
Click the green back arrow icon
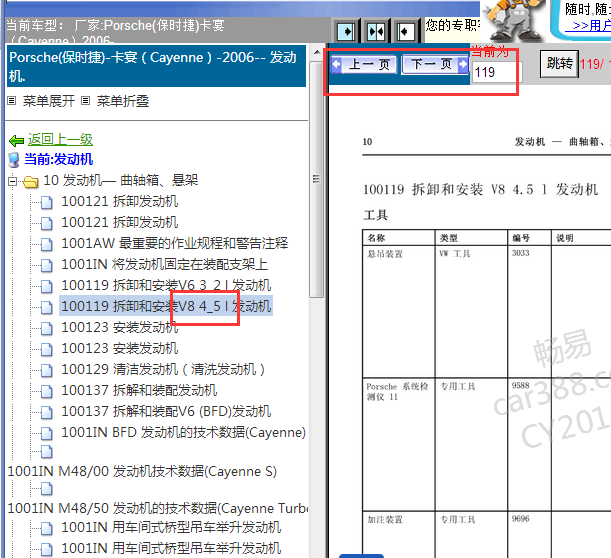pyautogui.click(x=16, y=140)
